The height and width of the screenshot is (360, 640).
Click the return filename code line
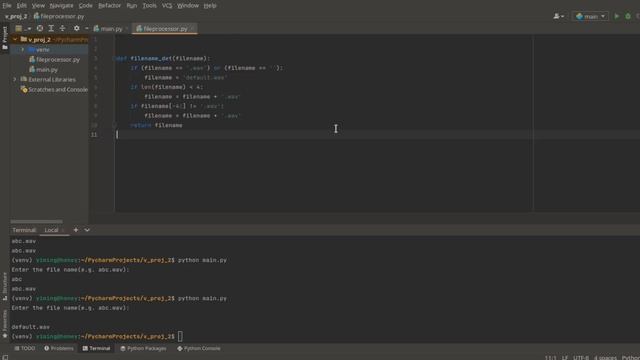(x=156, y=125)
